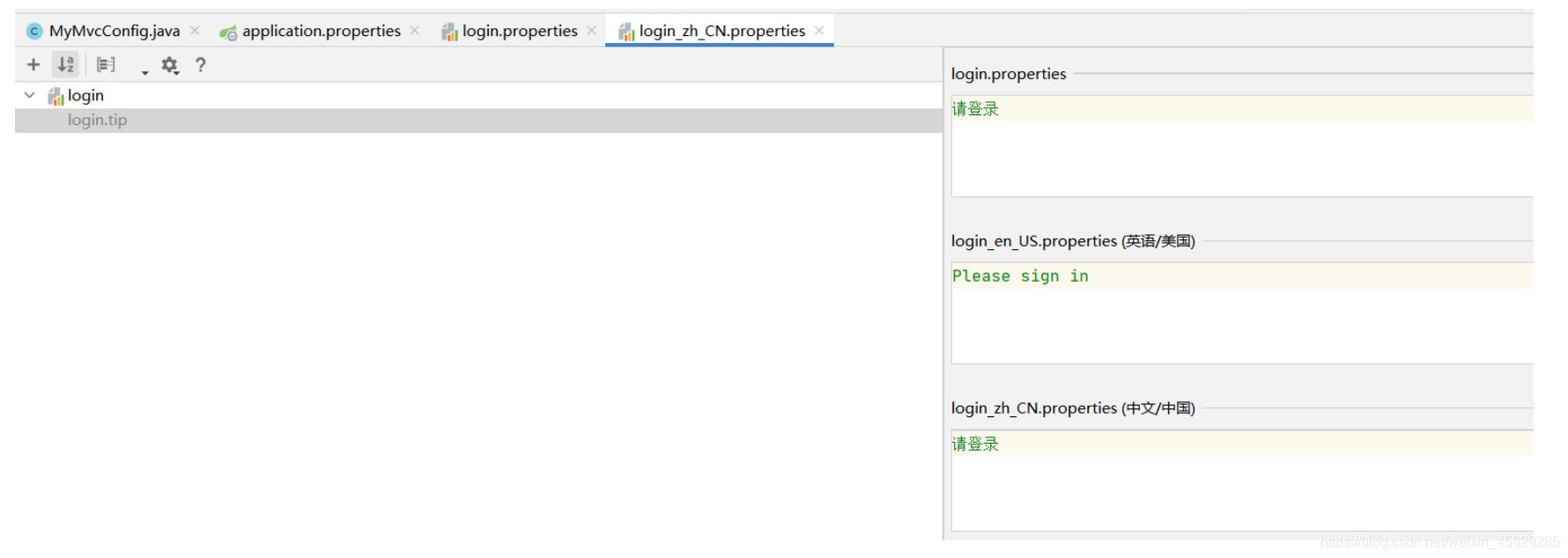Screen dimensions: 1568x558
Task: Click the plus icon to add a new property
Action: [x=33, y=64]
